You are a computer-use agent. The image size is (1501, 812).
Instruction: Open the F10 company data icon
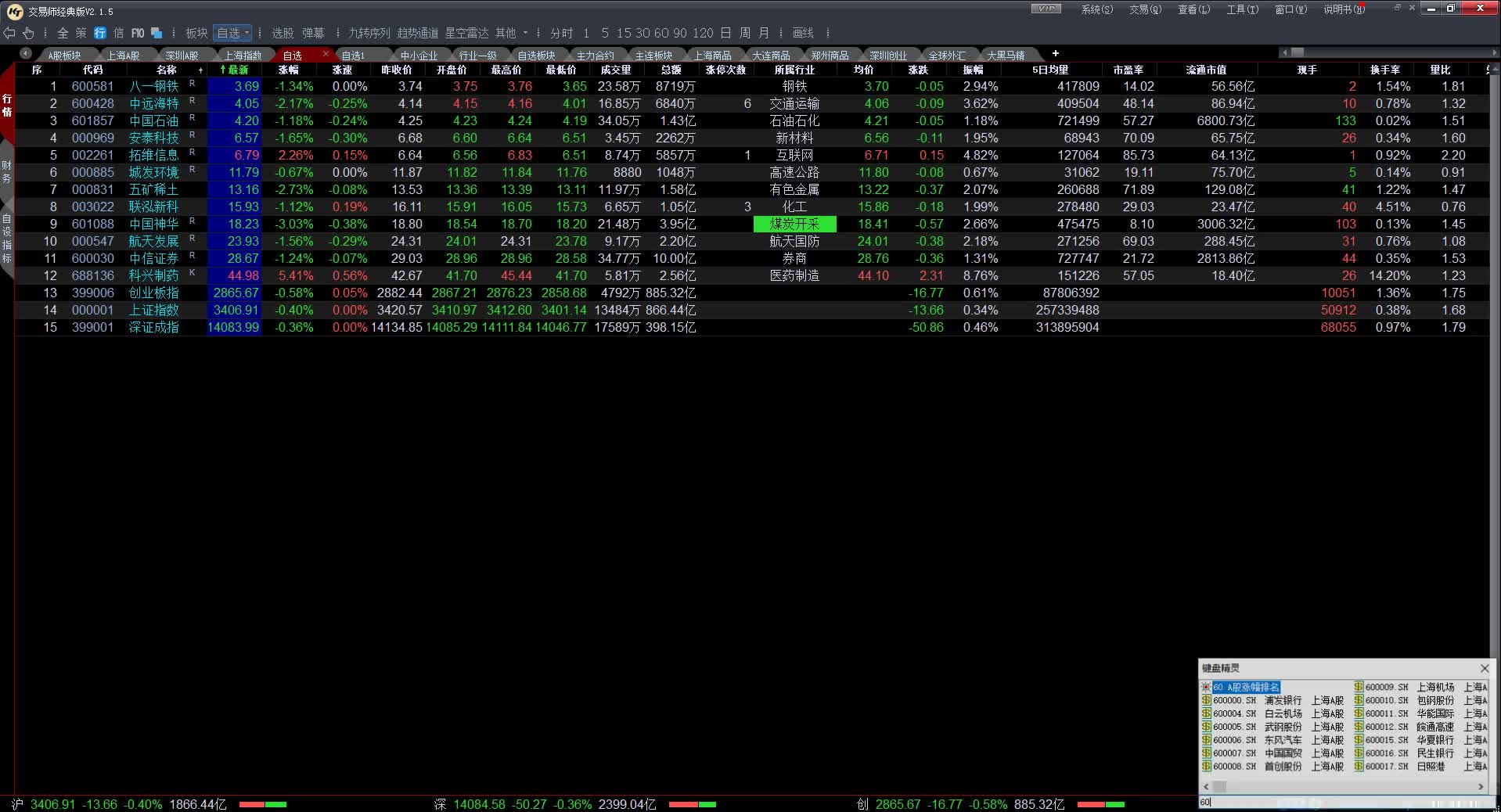(138, 33)
